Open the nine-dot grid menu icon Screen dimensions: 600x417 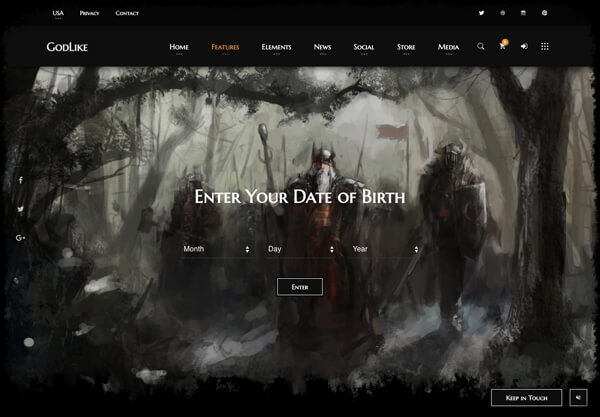click(545, 46)
